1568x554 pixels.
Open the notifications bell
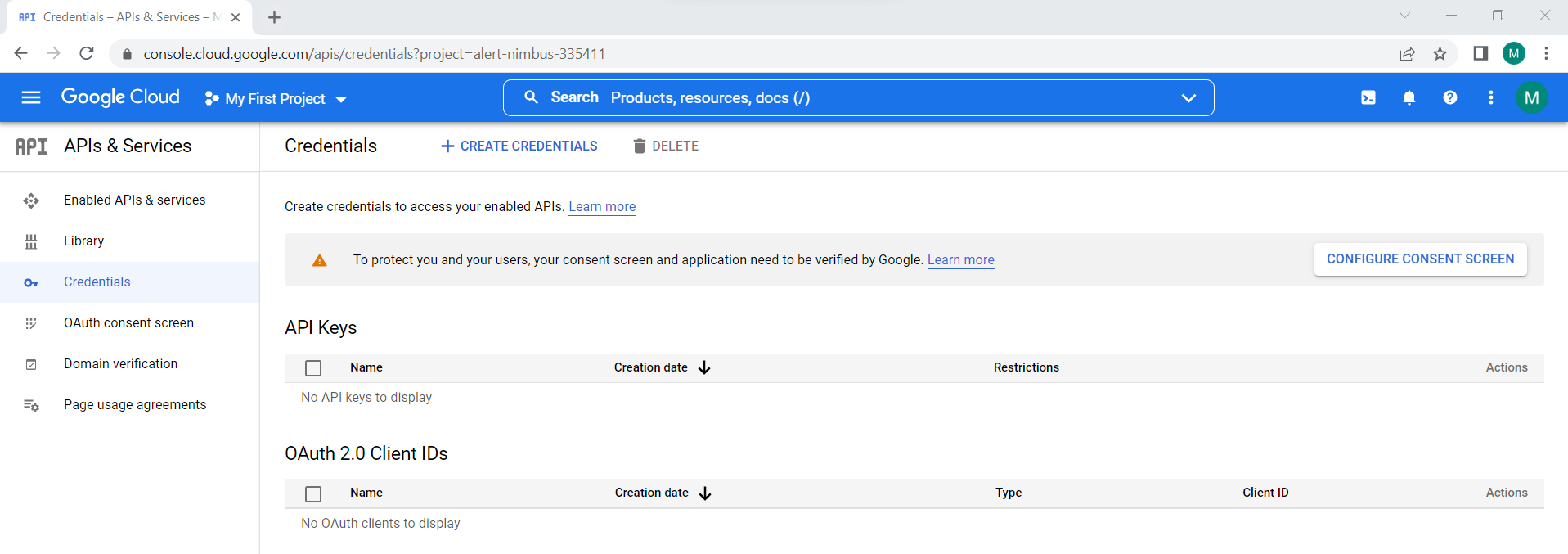pyautogui.click(x=1409, y=98)
